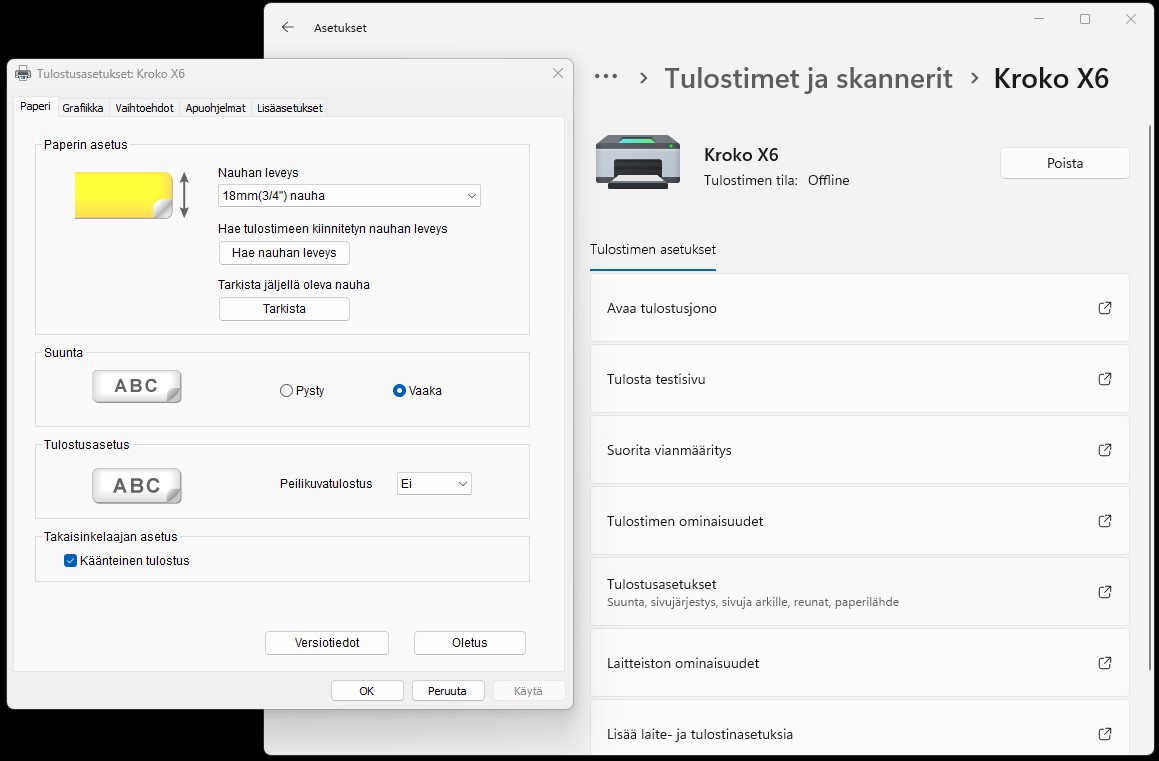Open the Tulostusasetukset settings row
The width and height of the screenshot is (1159, 761).
pyautogui.click(x=859, y=592)
